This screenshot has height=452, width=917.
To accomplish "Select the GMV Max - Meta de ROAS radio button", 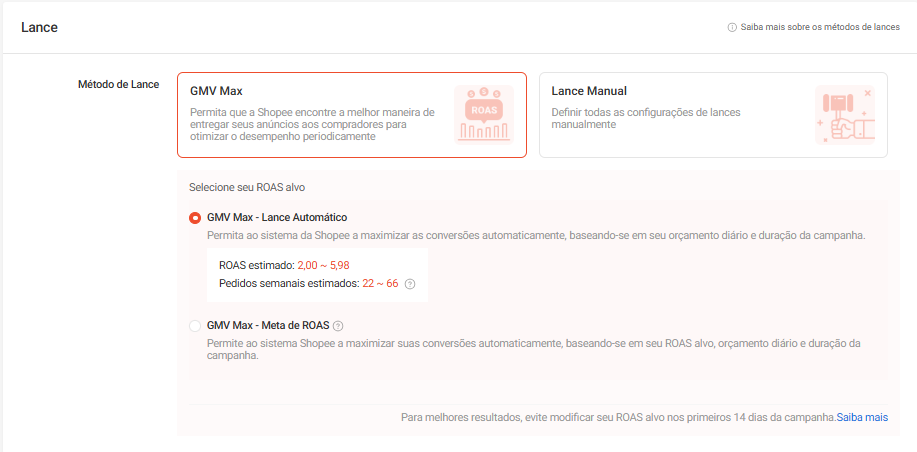I will [x=195, y=325].
